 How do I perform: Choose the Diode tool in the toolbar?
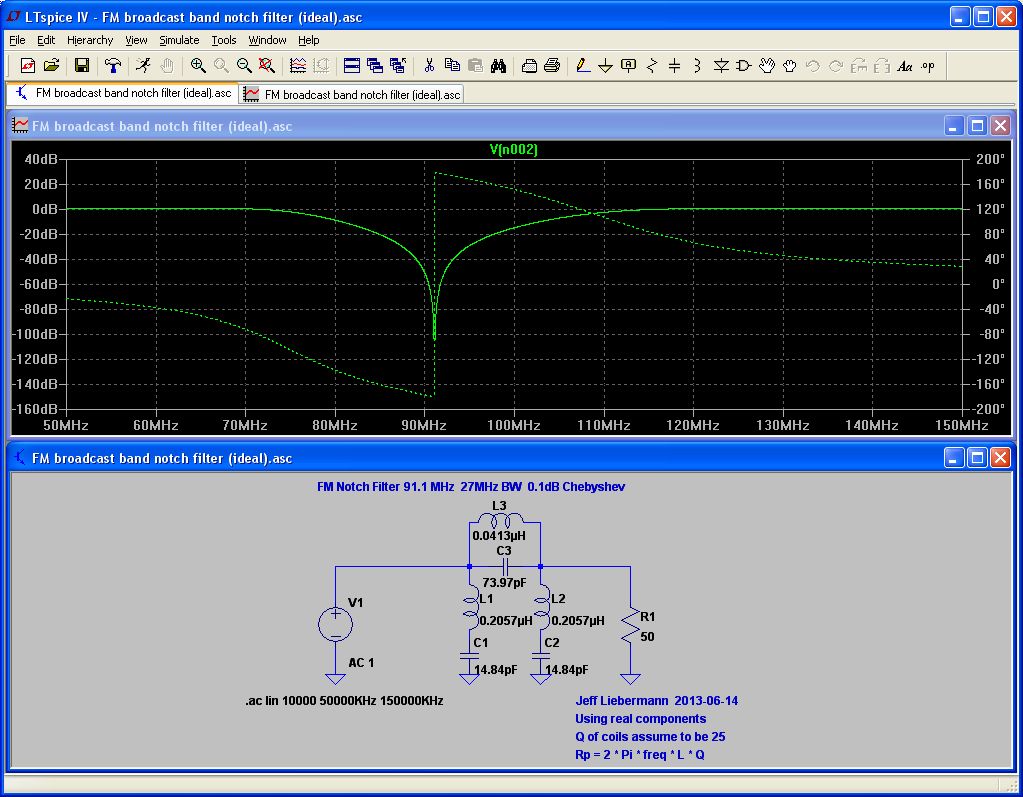pos(721,66)
